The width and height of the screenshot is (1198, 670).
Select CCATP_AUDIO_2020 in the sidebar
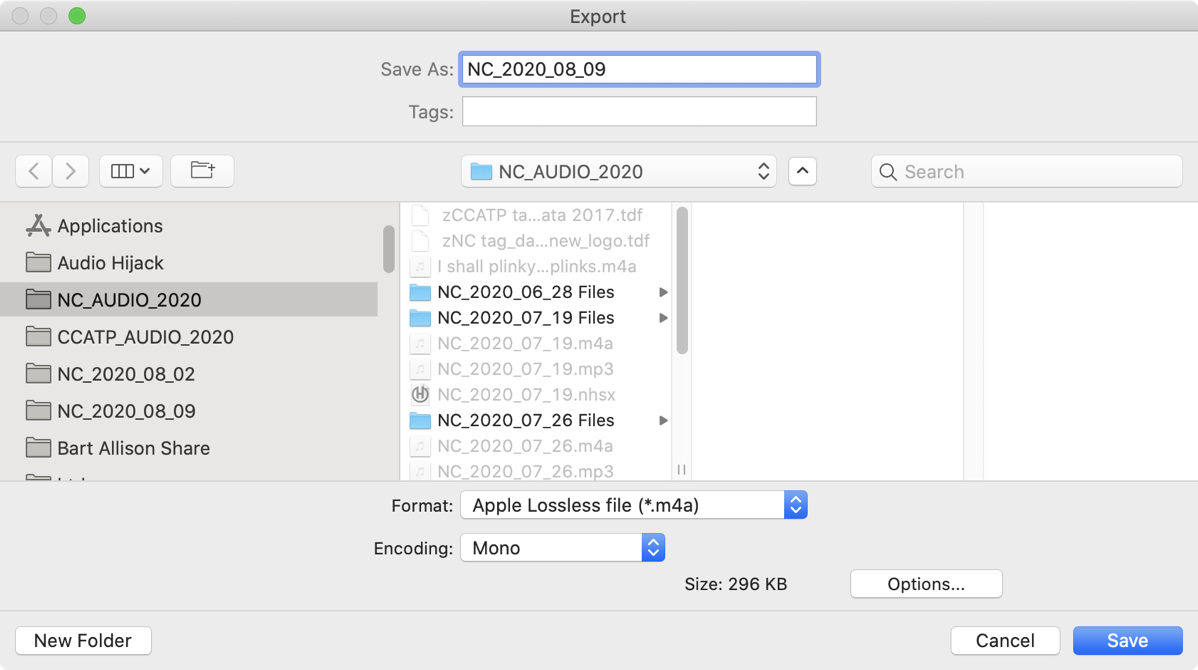tap(145, 337)
